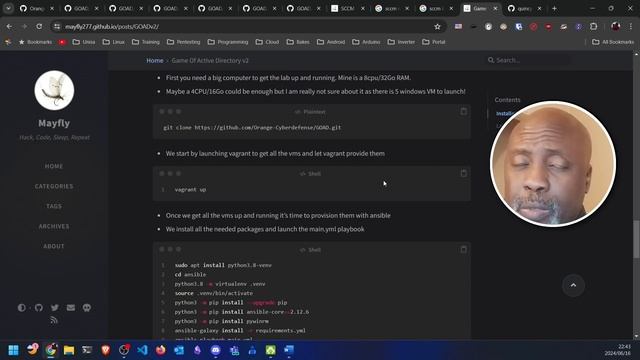Open the taskbar clock and date
The height and width of the screenshot is (360, 640).
[618, 350]
